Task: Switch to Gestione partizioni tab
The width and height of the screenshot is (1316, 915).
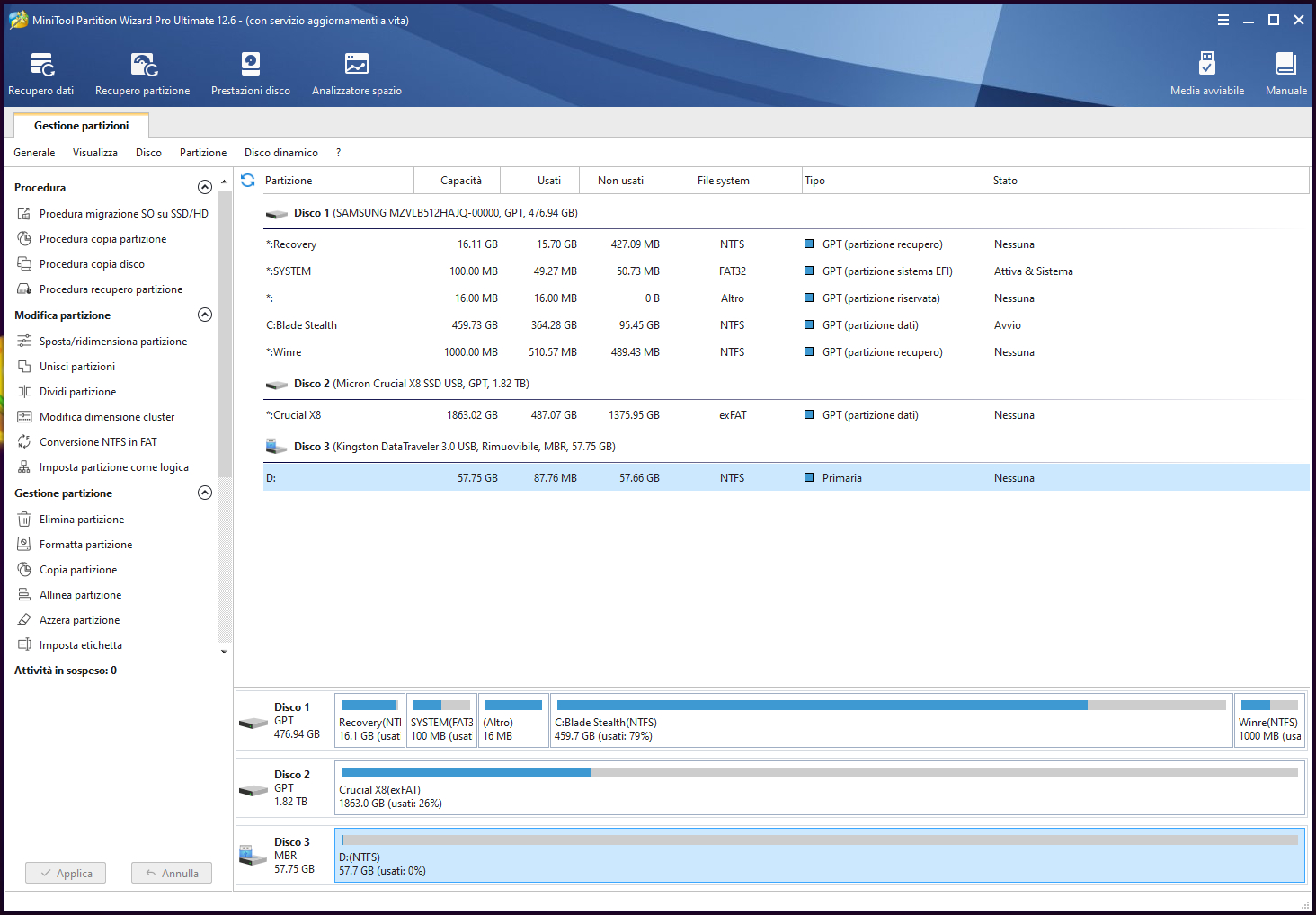Action: tap(81, 126)
